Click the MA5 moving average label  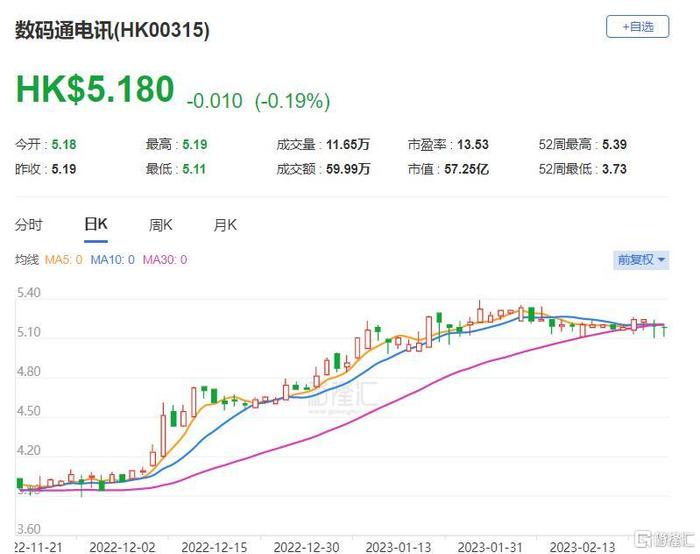pos(63,260)
